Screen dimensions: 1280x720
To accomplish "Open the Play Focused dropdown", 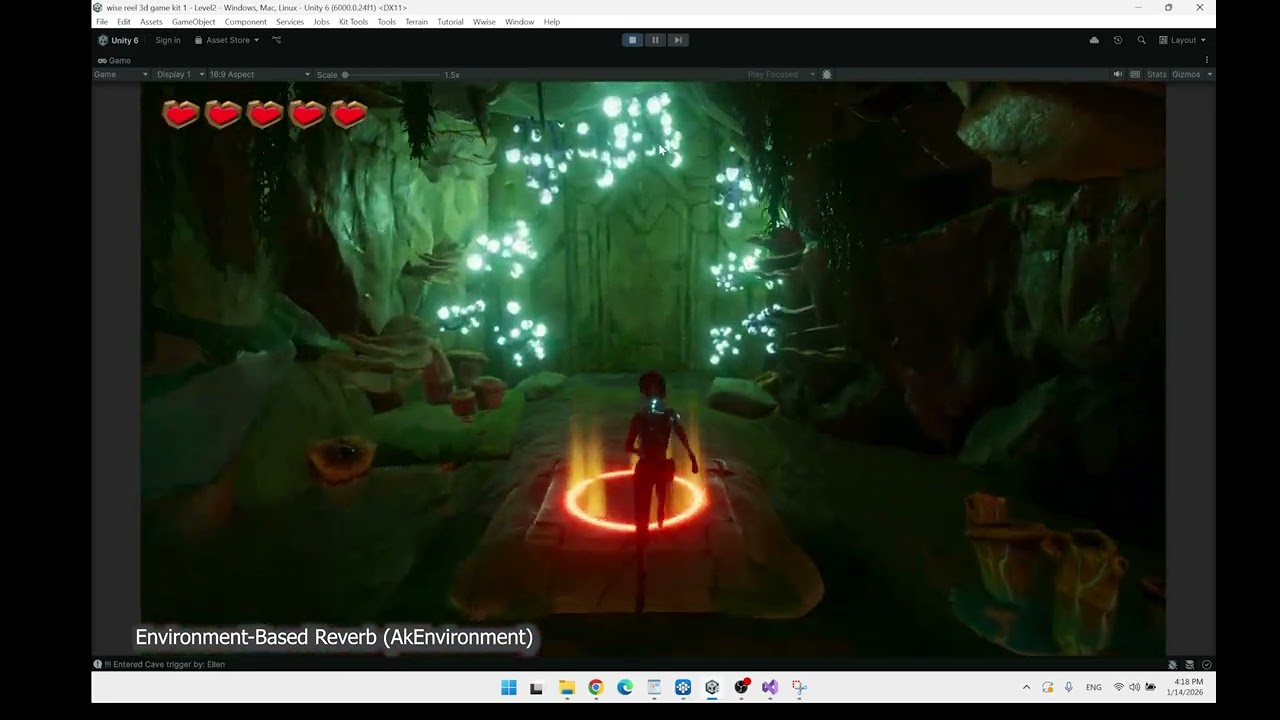I will coord(781,75).
